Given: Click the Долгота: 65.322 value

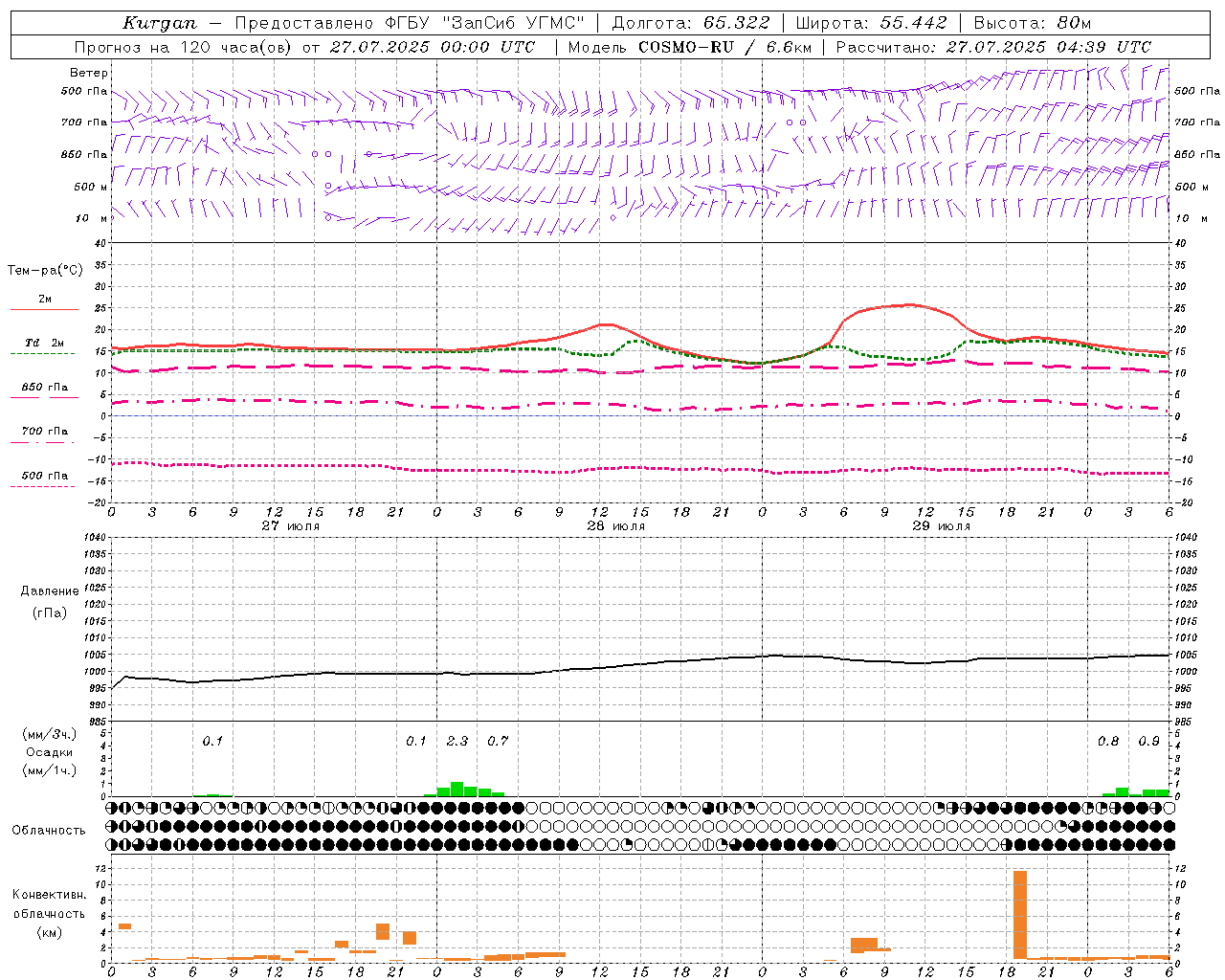Looking at the screenshot, I should coord(690,23).
